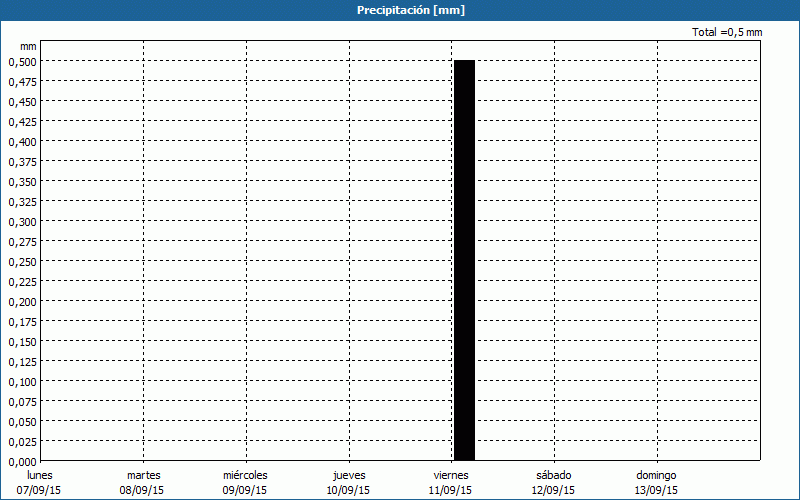This screenshot has height=500, width=800.
Task: Select the 'sábado' day label
Action: [x=554, y=475]
